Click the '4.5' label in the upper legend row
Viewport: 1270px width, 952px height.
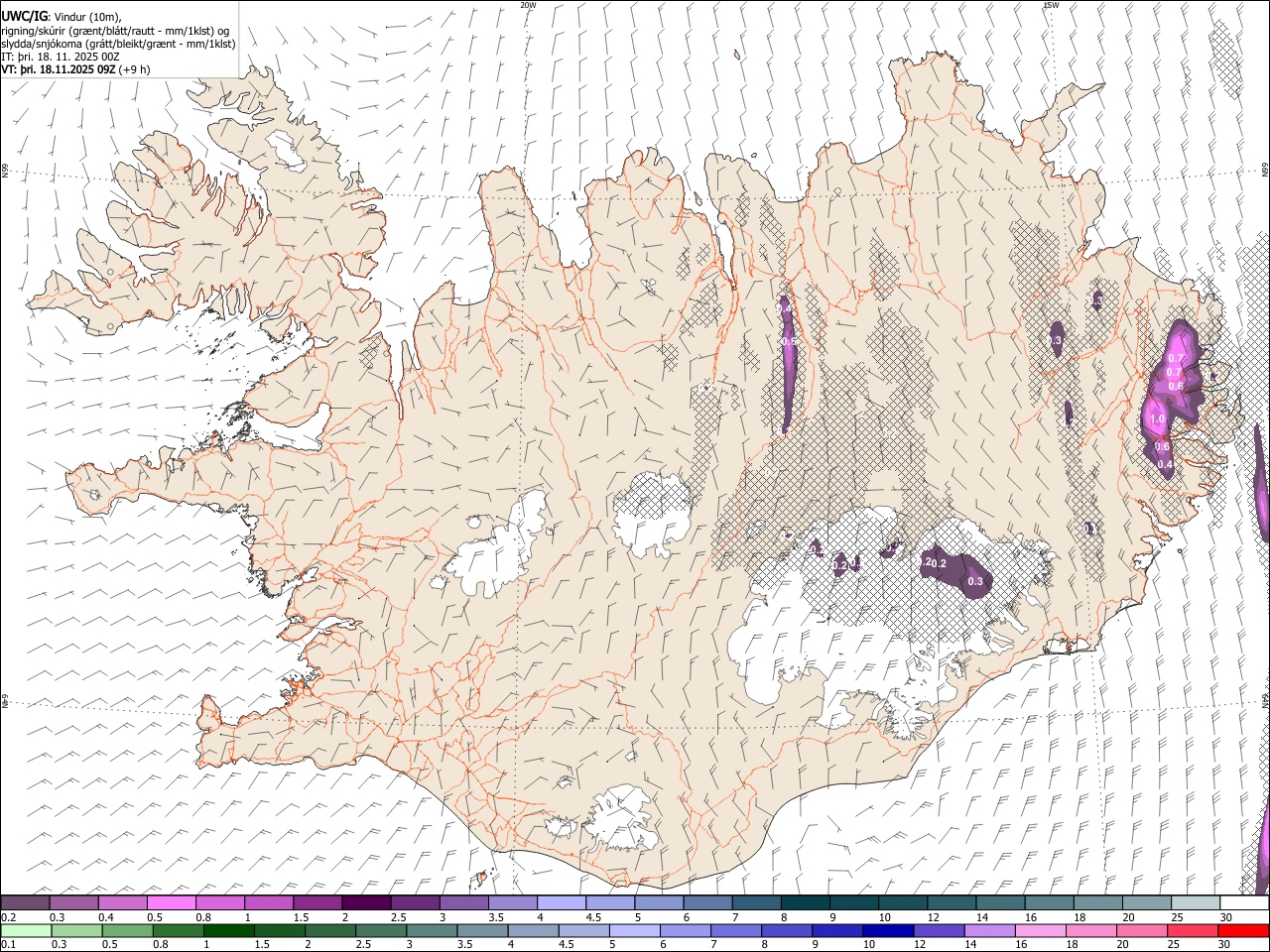(x=593, y=917)
